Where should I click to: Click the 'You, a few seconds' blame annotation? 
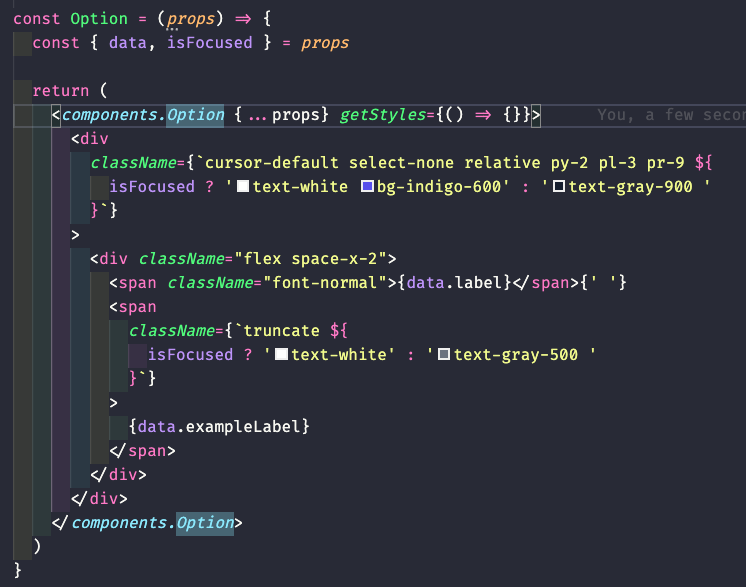[671, 115]
